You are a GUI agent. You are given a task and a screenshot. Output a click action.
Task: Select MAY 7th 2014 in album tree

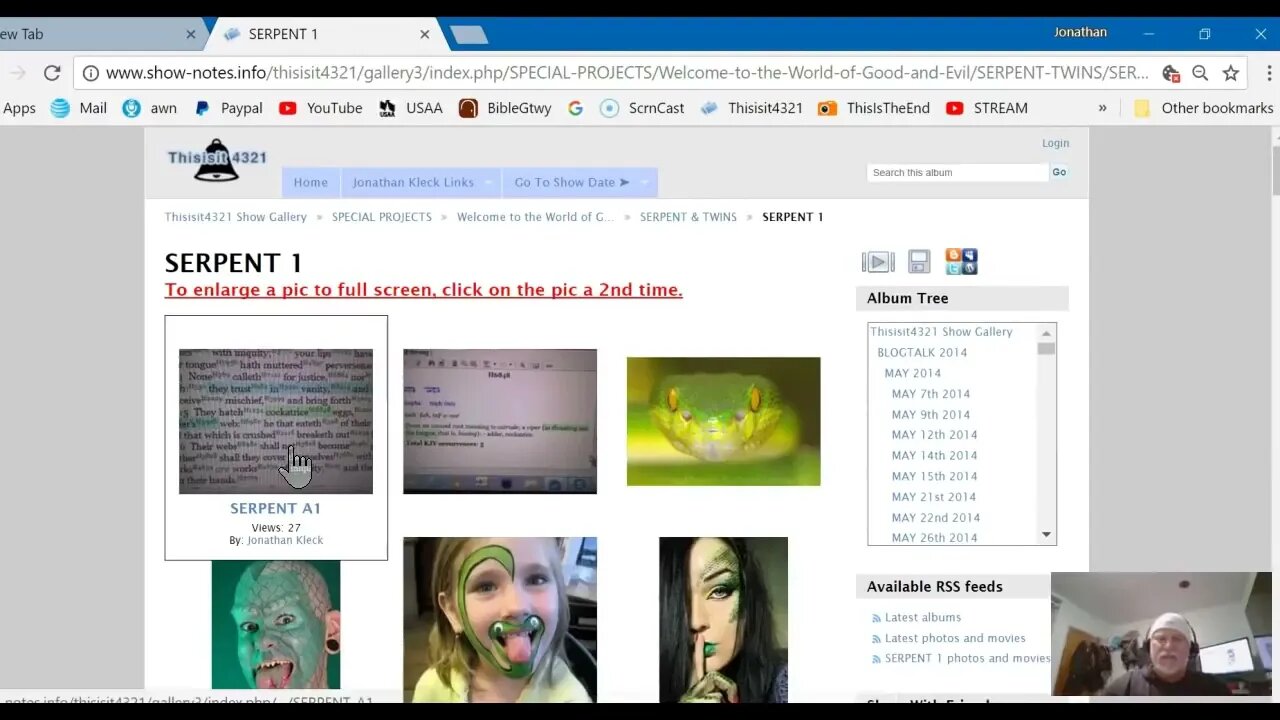931,394
